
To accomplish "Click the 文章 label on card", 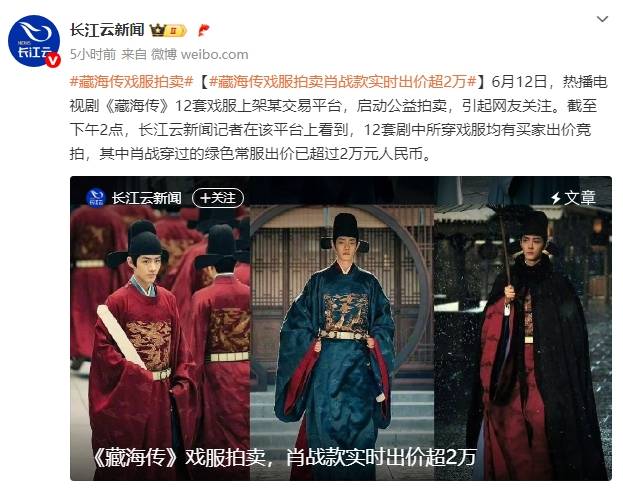I will [580, 198].
